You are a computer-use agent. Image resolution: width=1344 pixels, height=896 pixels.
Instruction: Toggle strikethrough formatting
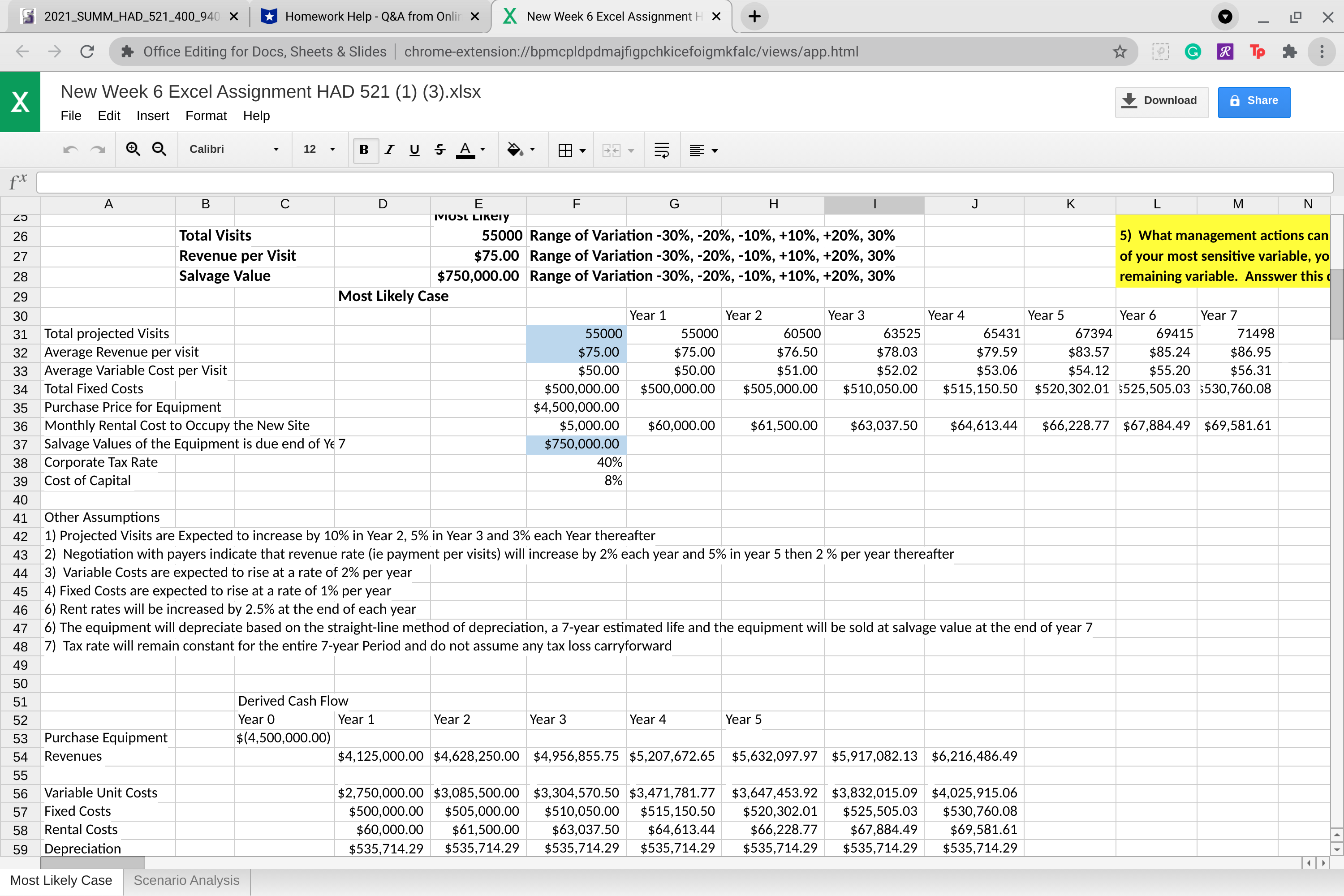tap(439, 149)
